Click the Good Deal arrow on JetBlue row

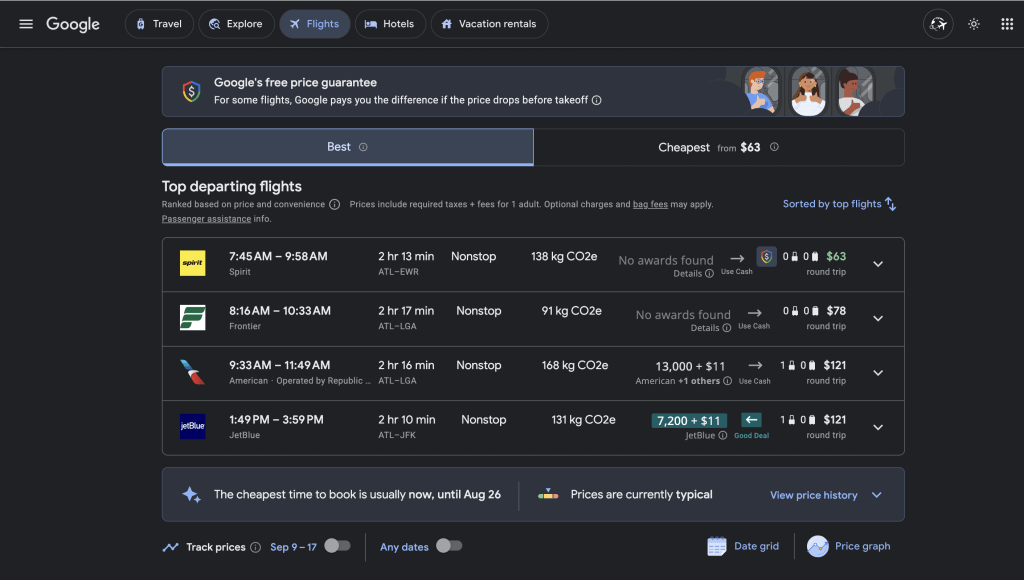click(x=751, y=420)
